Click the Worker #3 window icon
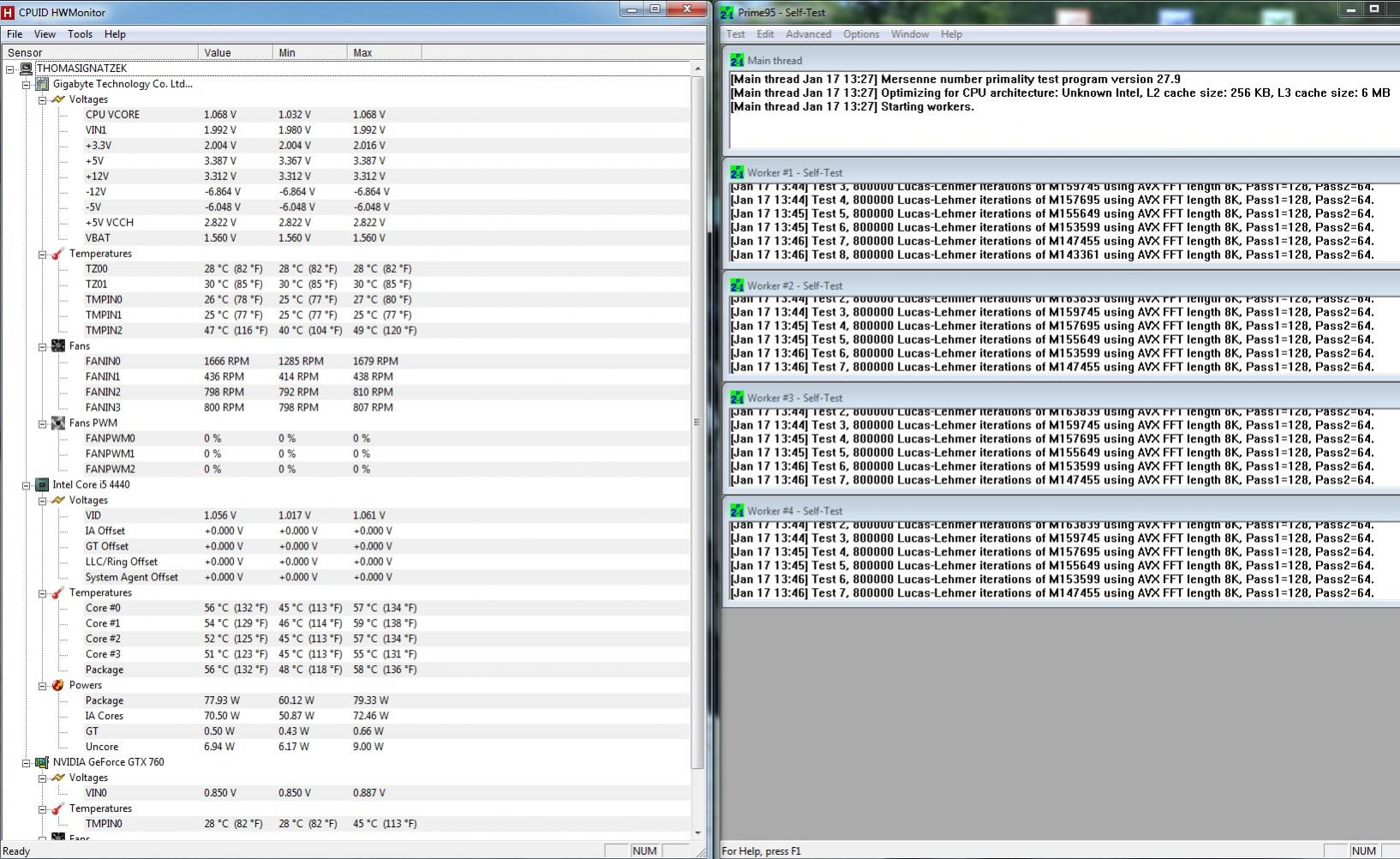Viewport: 1400px width, 859px height. point(737,398)
